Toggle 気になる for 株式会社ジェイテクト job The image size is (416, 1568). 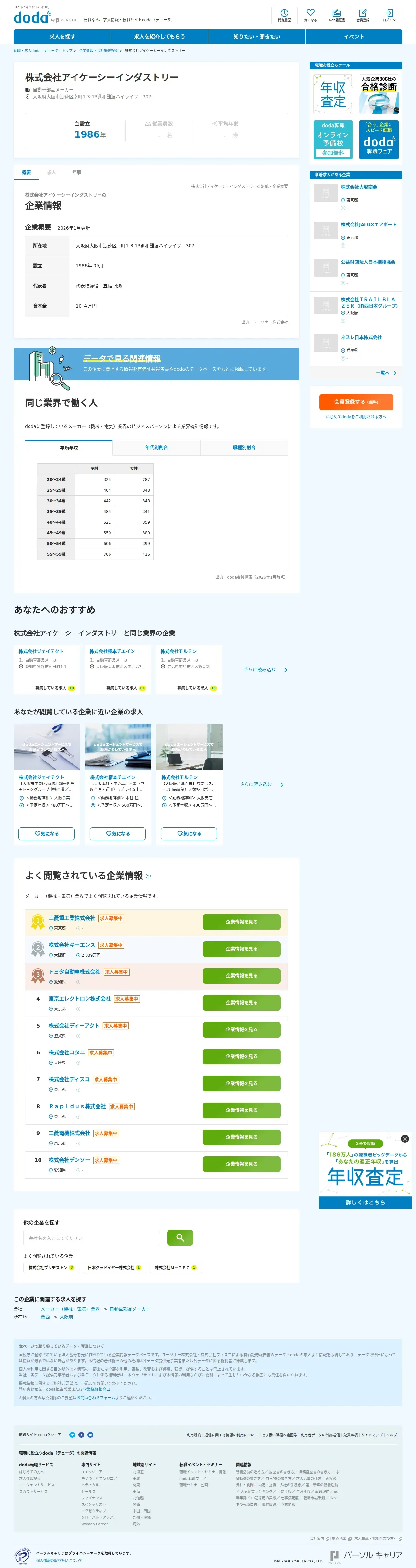point(46,834)
